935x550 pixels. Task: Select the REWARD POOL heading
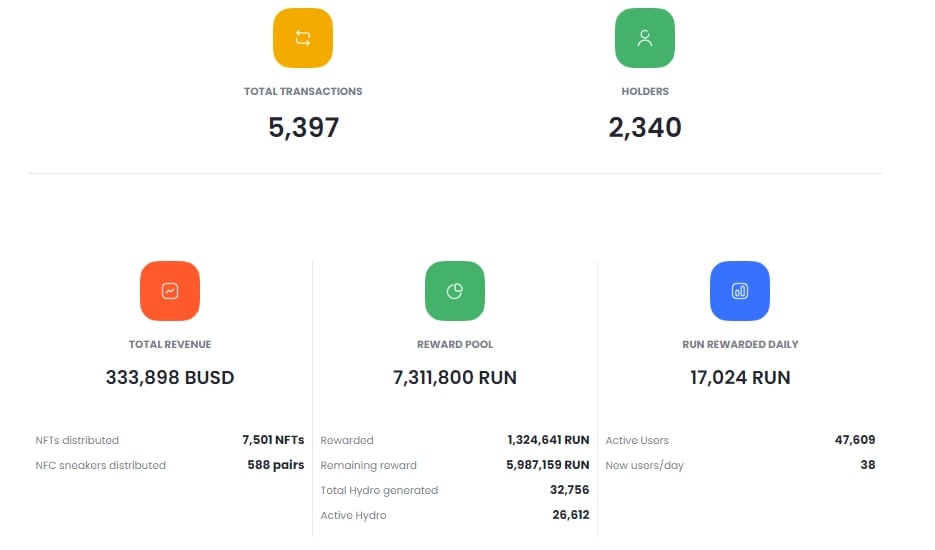click(455, 344)
